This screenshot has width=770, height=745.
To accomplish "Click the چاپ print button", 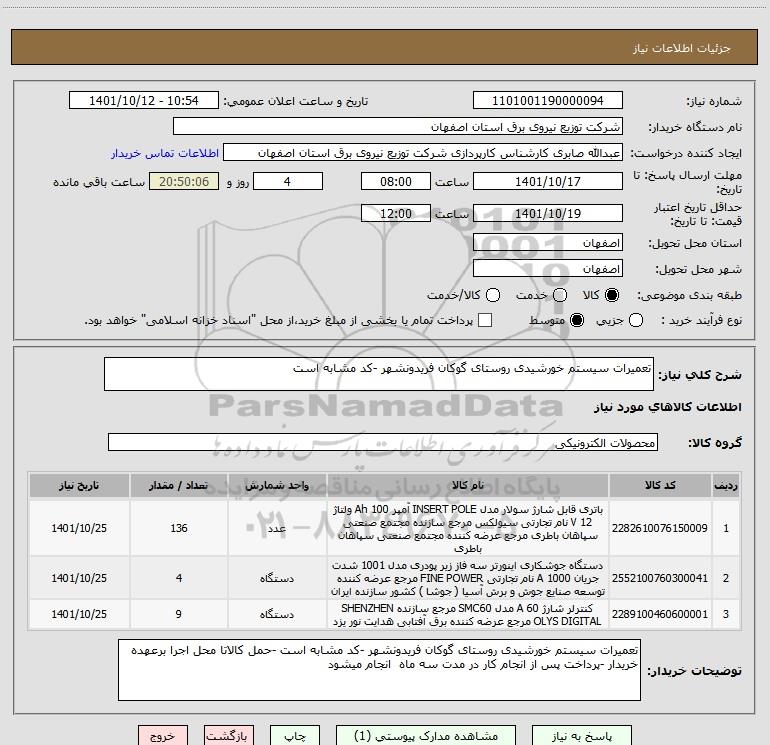I will 295,736.
